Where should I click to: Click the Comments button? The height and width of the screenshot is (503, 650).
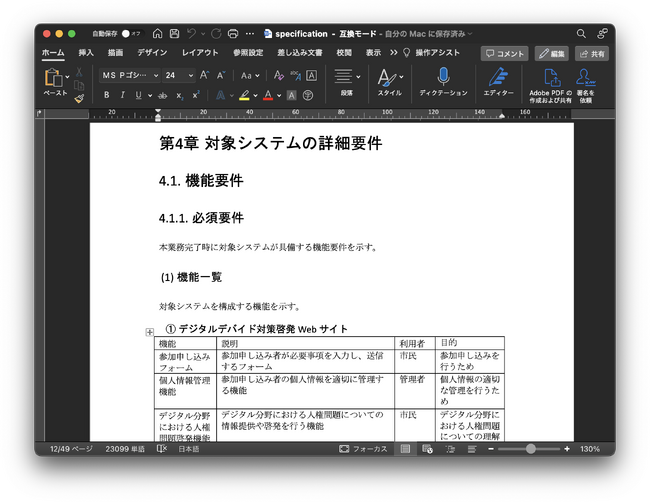[504, 53]
